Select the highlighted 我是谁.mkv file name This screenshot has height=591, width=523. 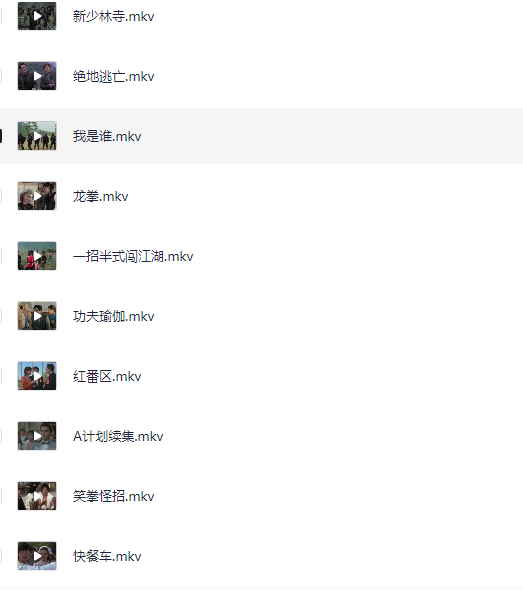107,136
